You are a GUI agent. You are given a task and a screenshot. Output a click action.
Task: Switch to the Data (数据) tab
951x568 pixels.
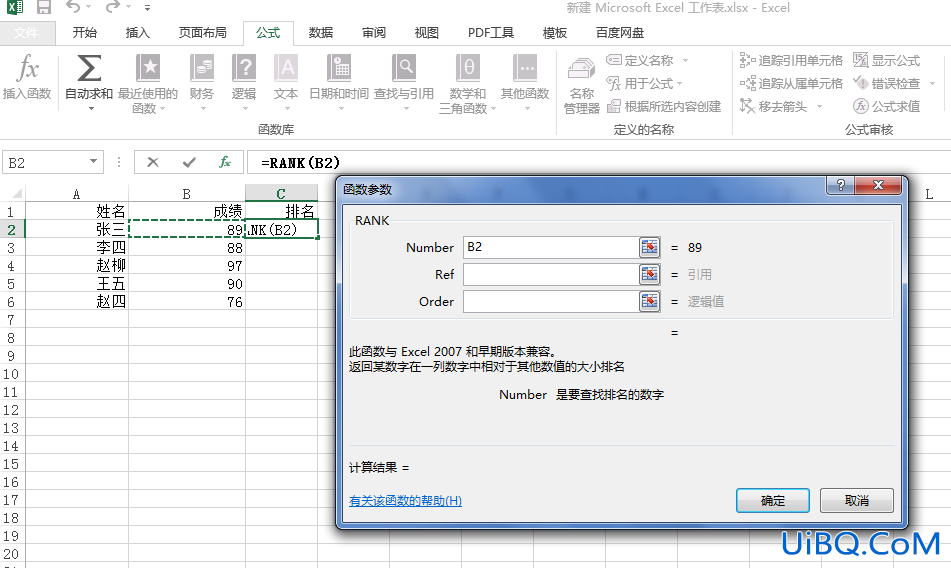coord(320,33)
